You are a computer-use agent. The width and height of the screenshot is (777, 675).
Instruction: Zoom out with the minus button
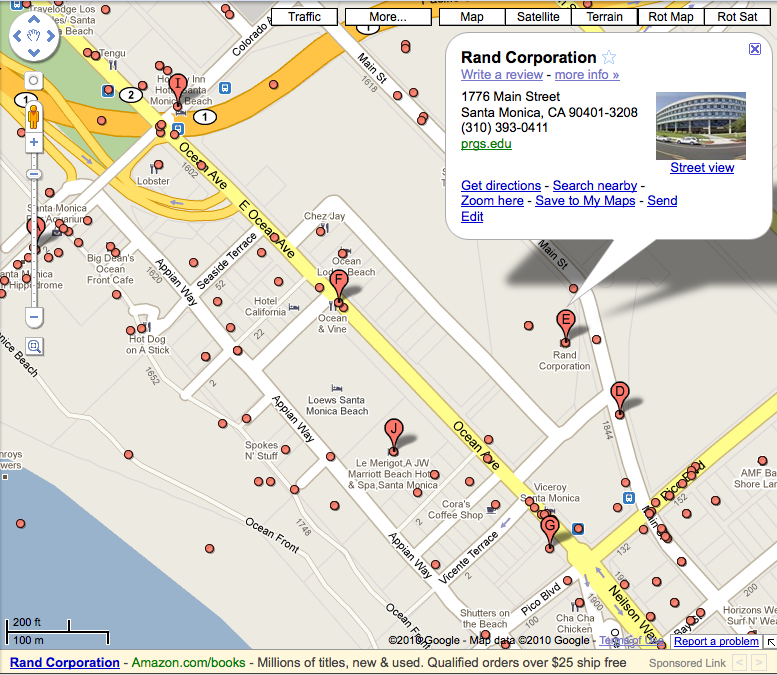34,318
